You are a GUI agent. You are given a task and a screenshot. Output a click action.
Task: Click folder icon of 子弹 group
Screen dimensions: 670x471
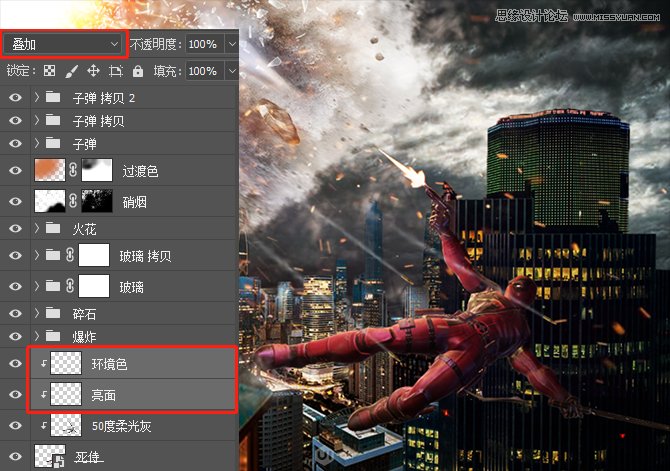click(53, 142)
